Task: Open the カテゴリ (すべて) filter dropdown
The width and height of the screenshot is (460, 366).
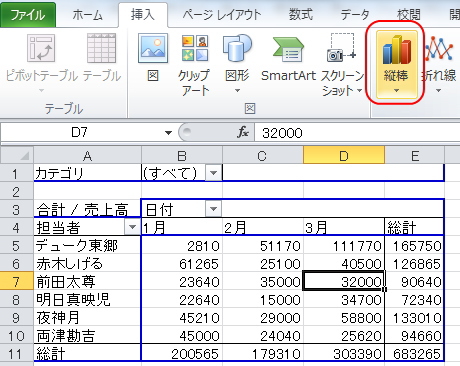Action: [x=213, y=173]
